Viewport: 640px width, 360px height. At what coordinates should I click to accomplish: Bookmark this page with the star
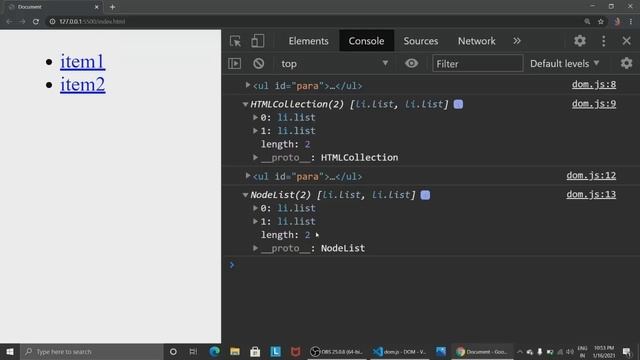click(x=600, y=21)
